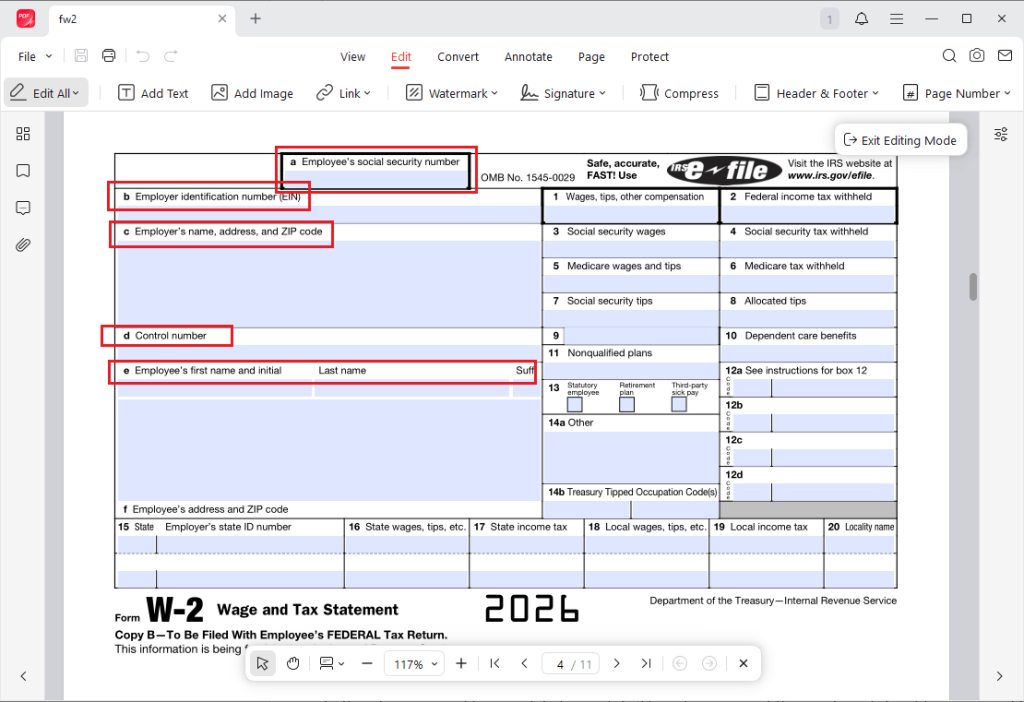Close the bottom navigation bar
Viewport: 1024px width, 702px height.
coord(743,663)
